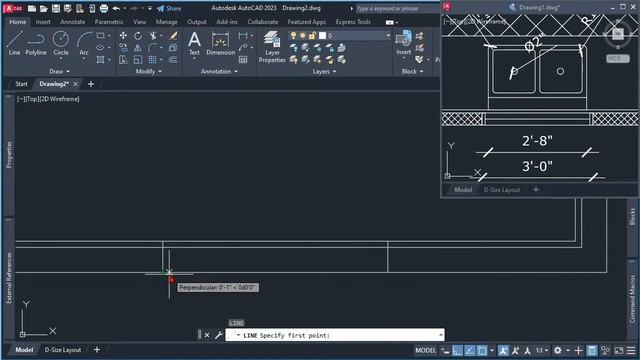
Task: Expand the Modify panel
Action: 149,71
